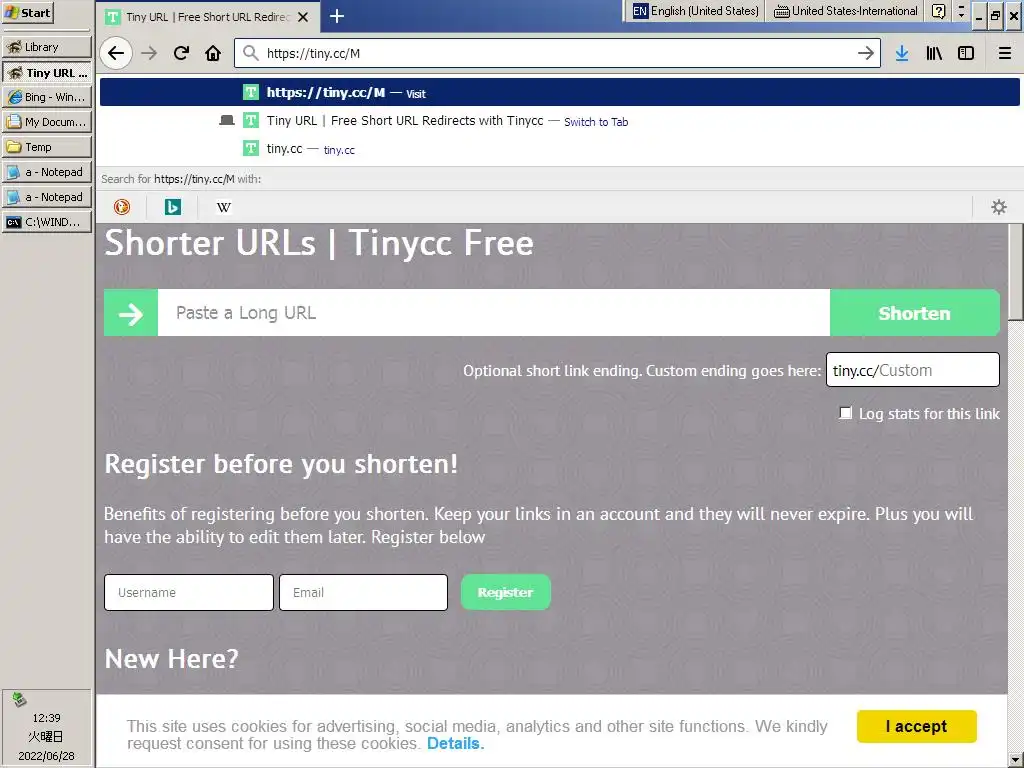
Task: Click the Go arrow in the address bar
Action: pyautogui.click(x=865, y=54)
